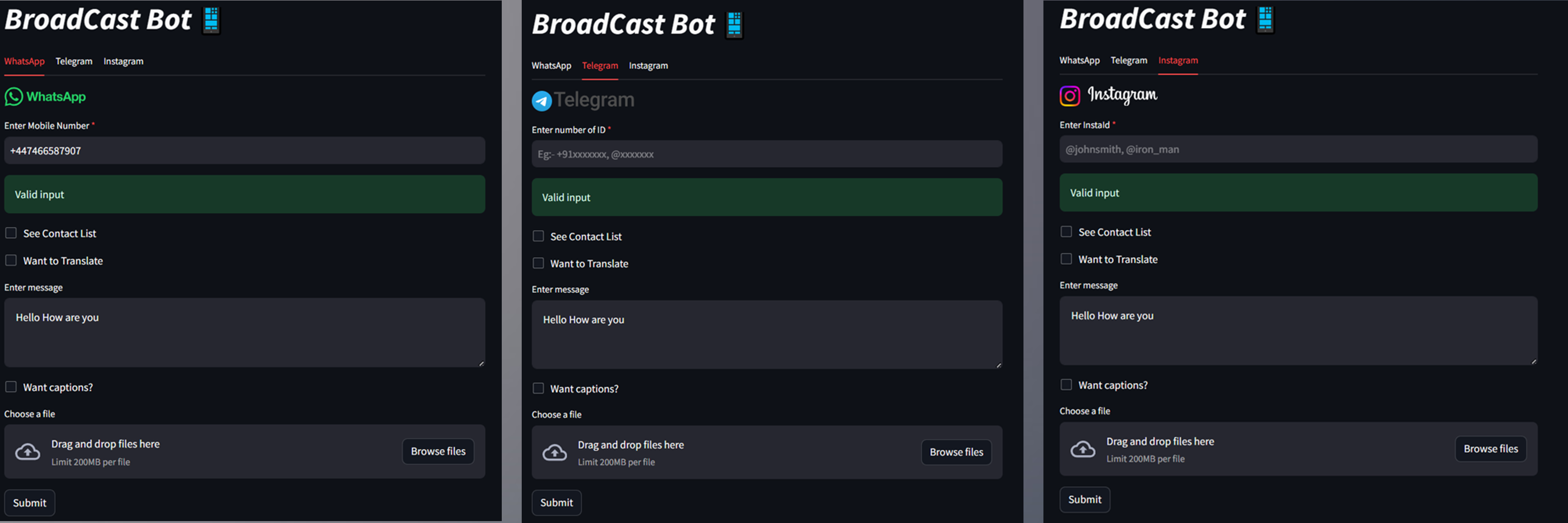Click Submit button in the Instagram panel
Viewport: 1568px width, 523px height.
(1085, 499)
